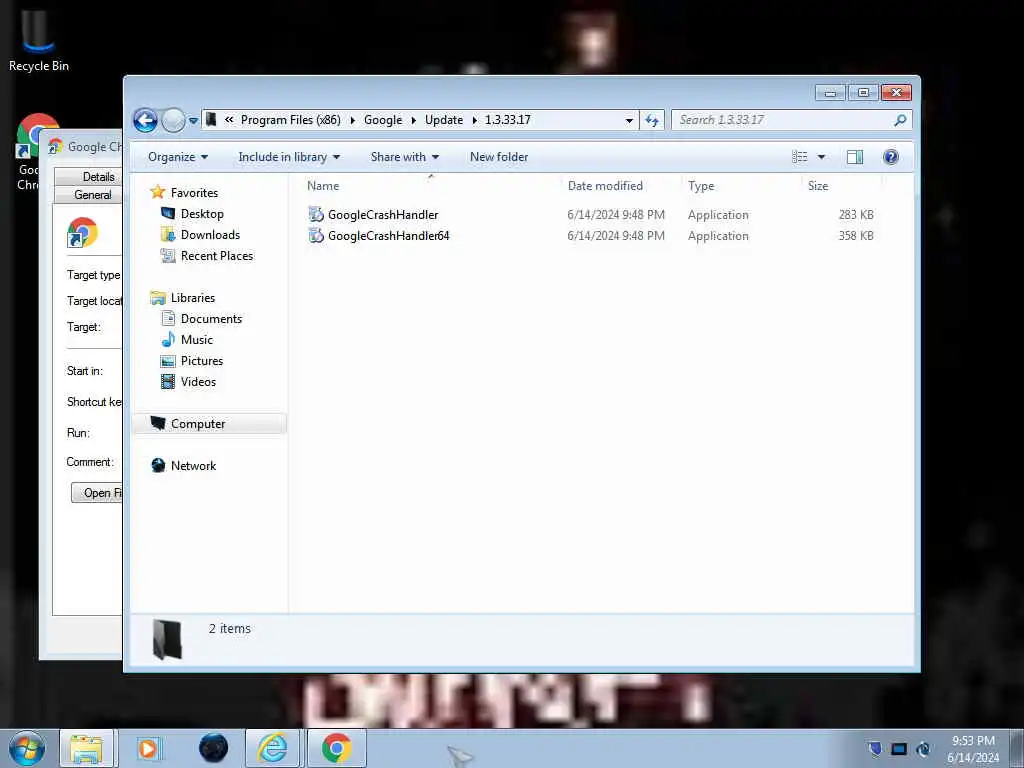Select the GoogleCrashHandler64 file icon
The height and width of the screenshot is (768, 1024).
(x=316, y=236)
